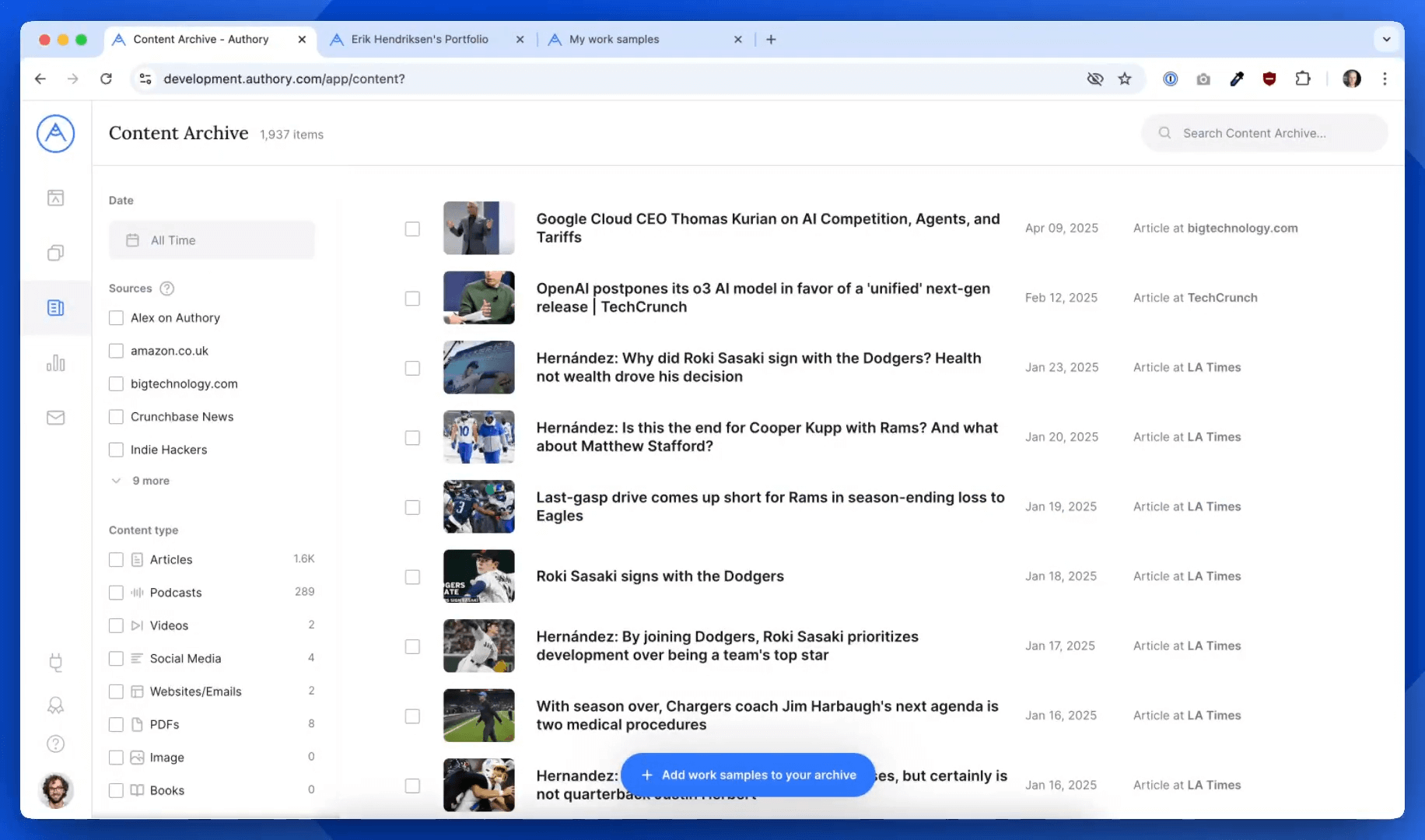Open the red shield extension icon
Viewport: 1425px width, 840px height.
(1269, 79)
